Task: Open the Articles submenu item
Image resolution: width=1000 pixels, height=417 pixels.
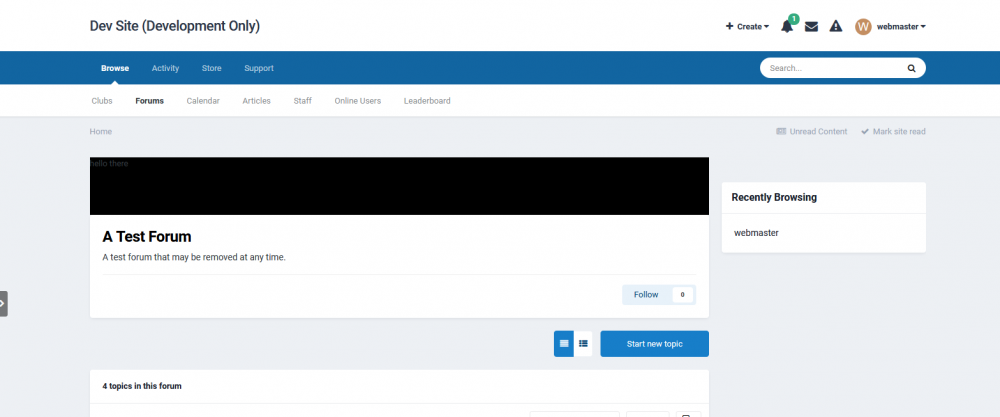Action: [x=256, y=101]
